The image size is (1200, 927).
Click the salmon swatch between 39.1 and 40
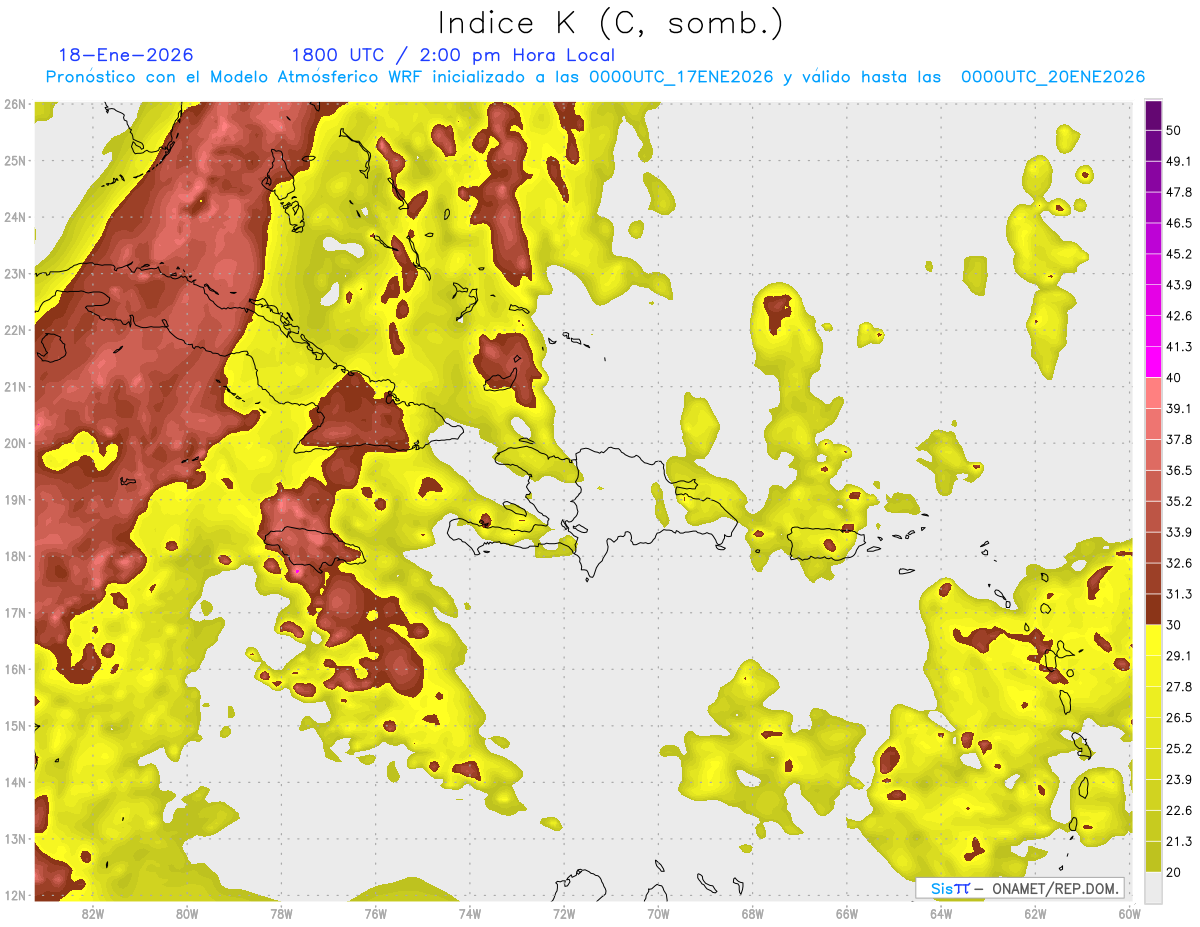pos(1153,393)
